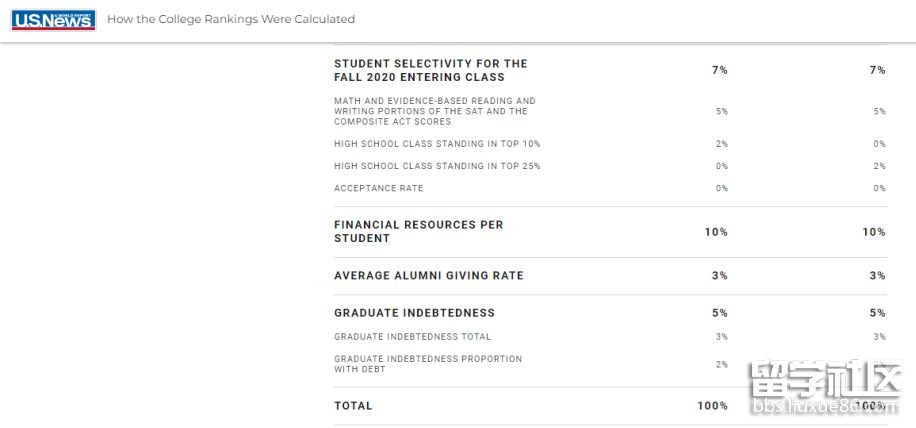Viewport: 916px width, 428px height.
Task: Click the Average Alumni Giving Rate row label
Action: pos(429,276)
